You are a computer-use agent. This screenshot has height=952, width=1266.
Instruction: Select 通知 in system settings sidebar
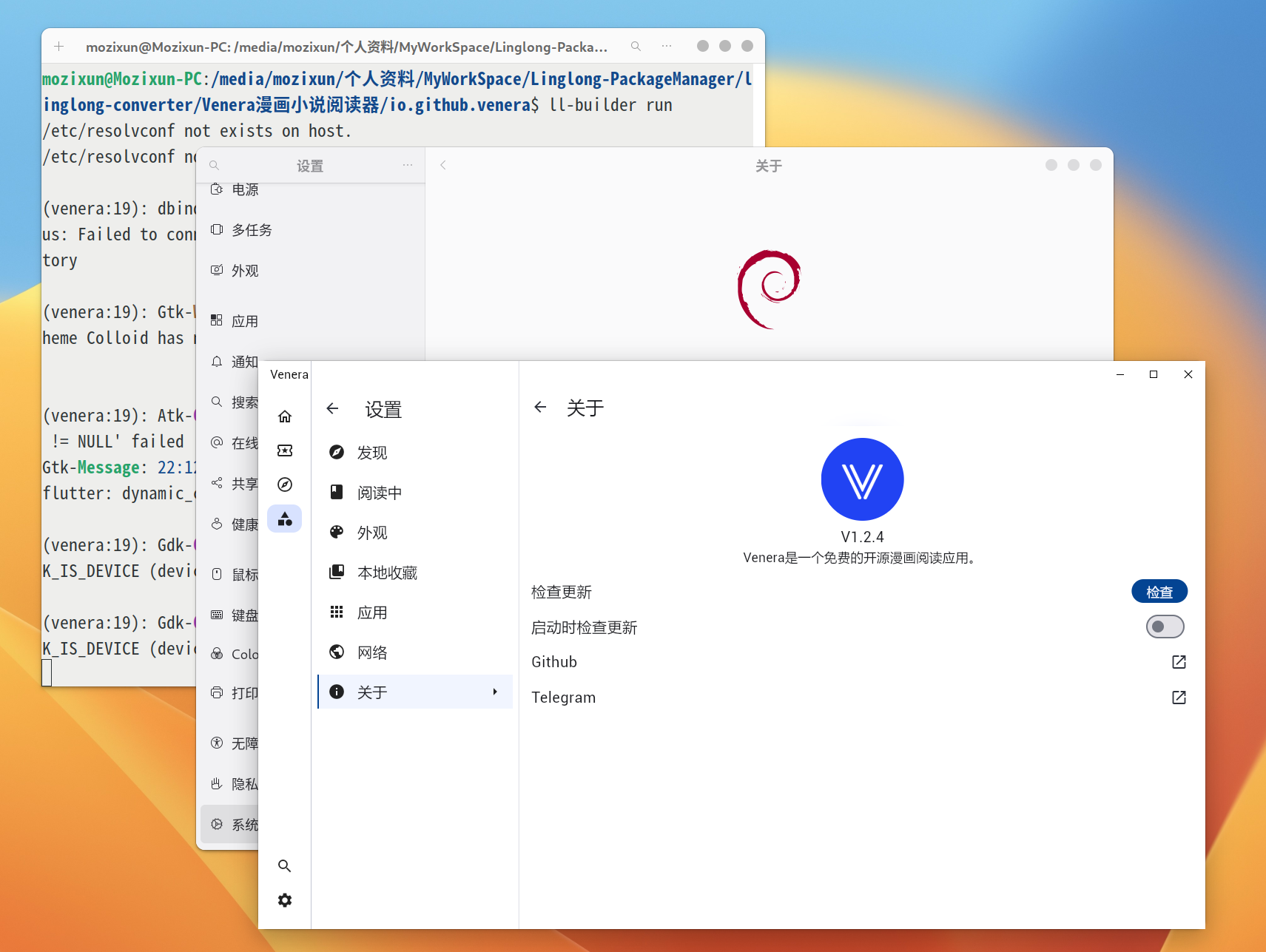click(x=230, y=362)
